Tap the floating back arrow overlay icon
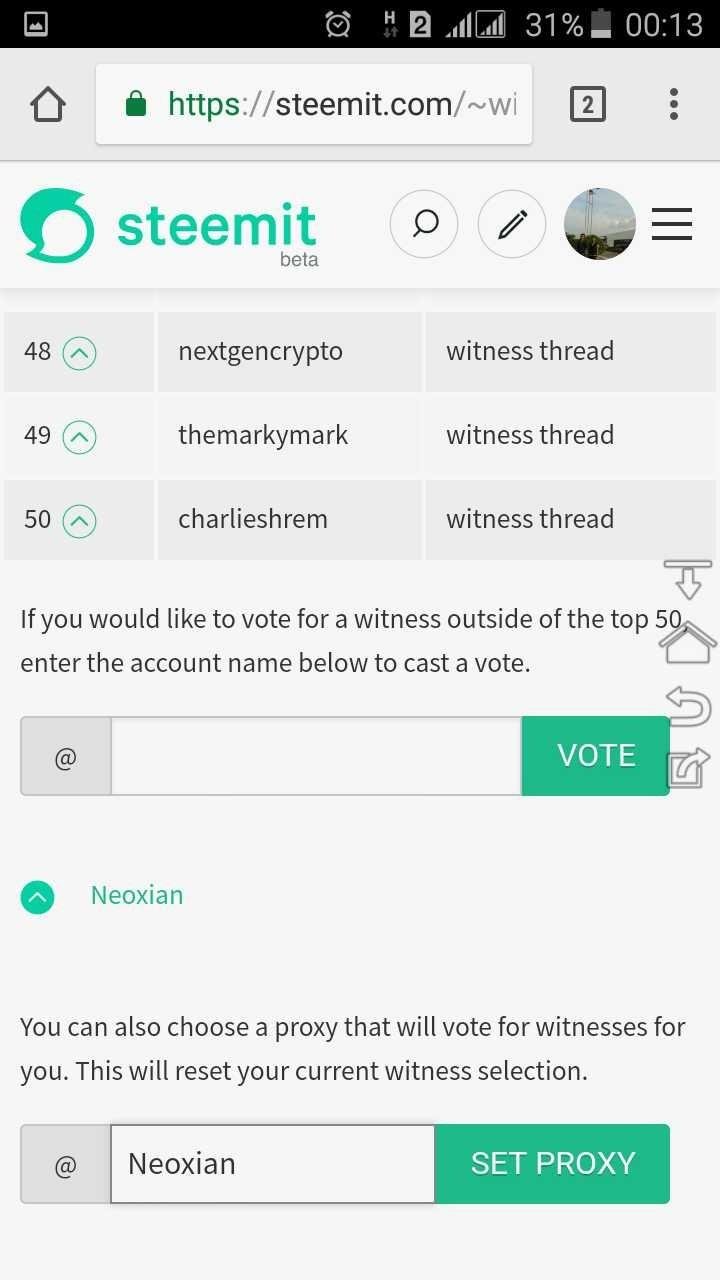This screenshot has width=720, height=1280. [688, 706]
